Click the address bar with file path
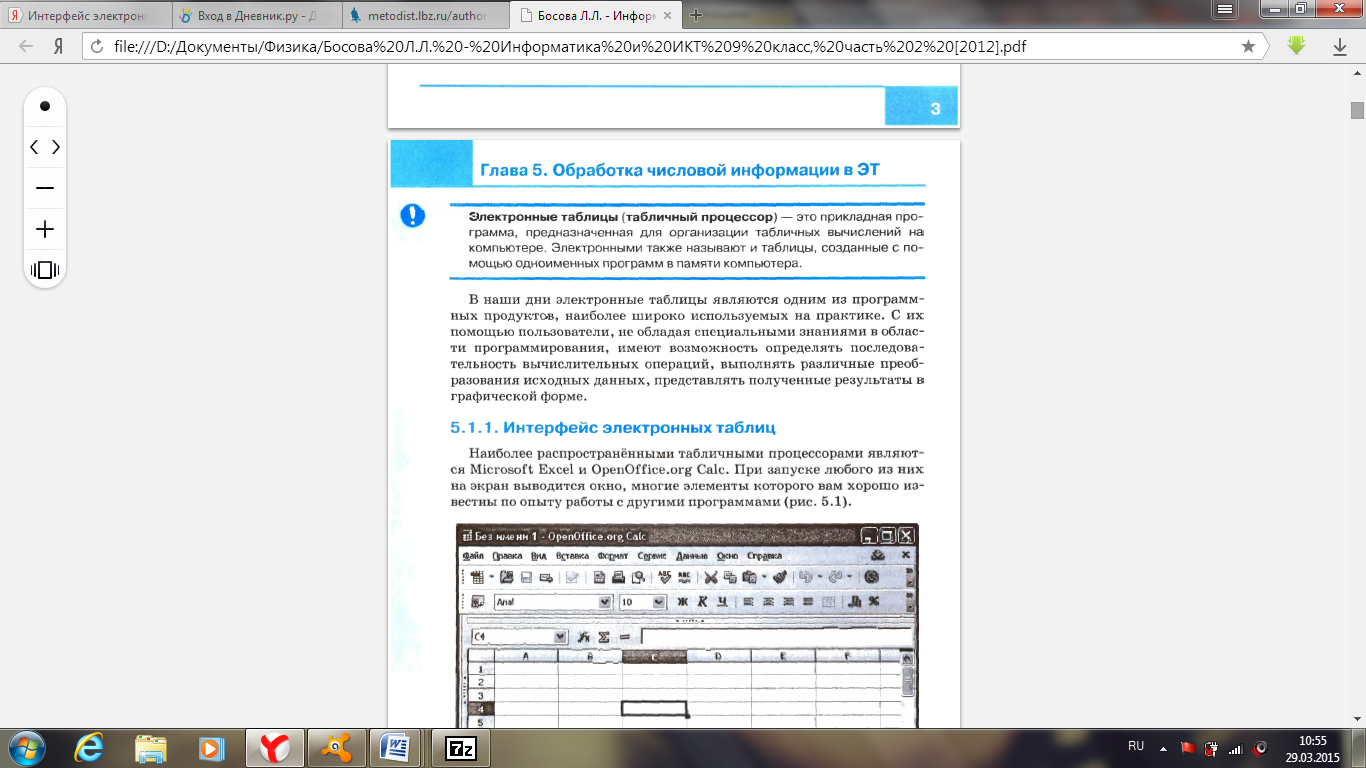This screenshot has width=1366, height=768. pyautogui.click(x=670, y=47)
